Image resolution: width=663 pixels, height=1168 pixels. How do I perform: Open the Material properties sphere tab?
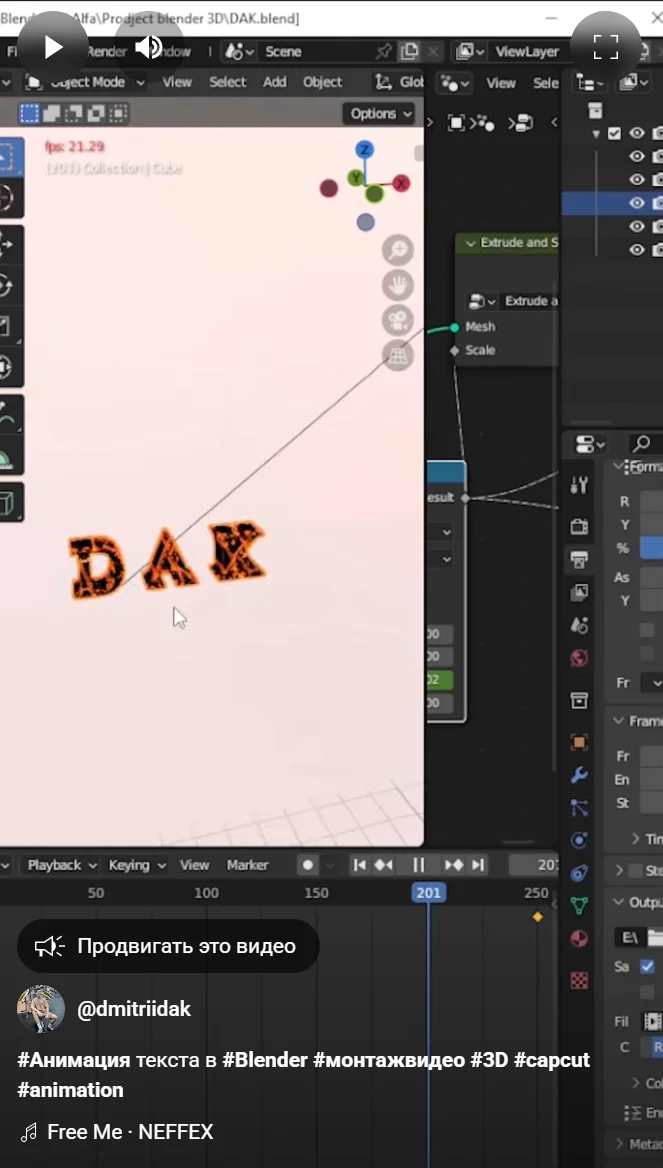580,939
